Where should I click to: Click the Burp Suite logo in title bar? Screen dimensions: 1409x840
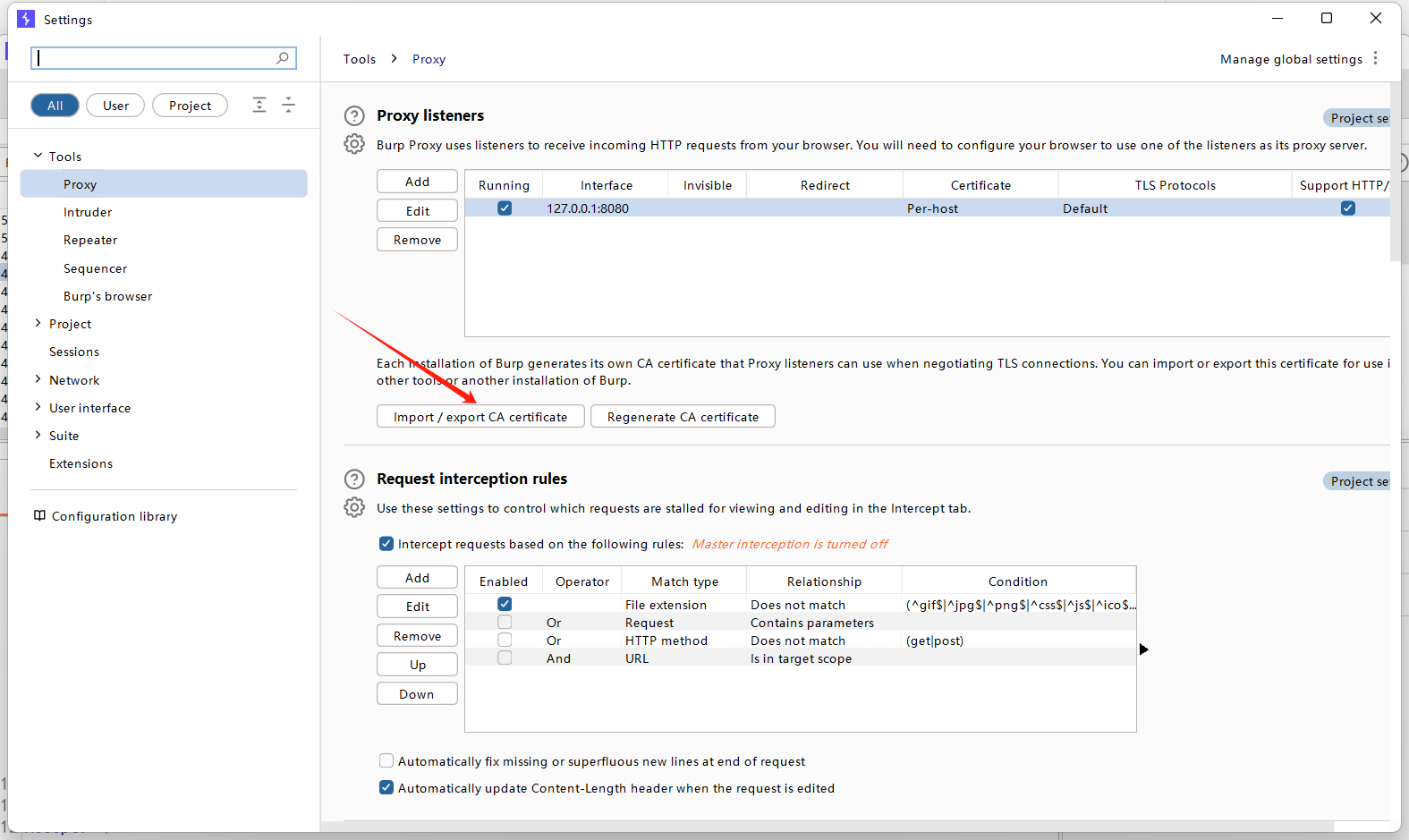[x=26, y=19]
